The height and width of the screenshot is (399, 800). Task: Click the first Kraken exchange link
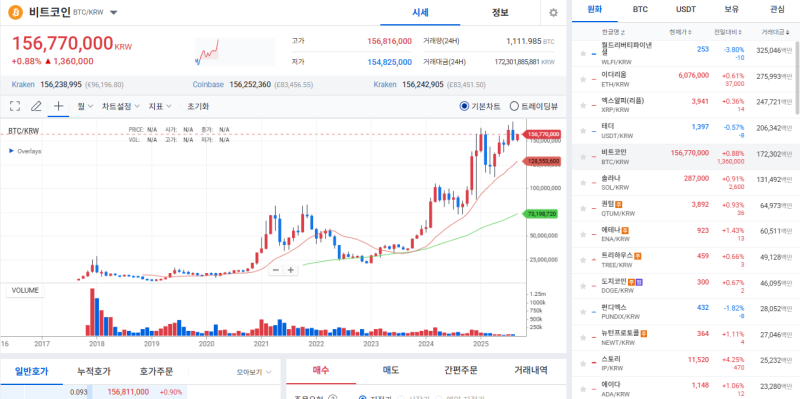click(x=23, y=85)
